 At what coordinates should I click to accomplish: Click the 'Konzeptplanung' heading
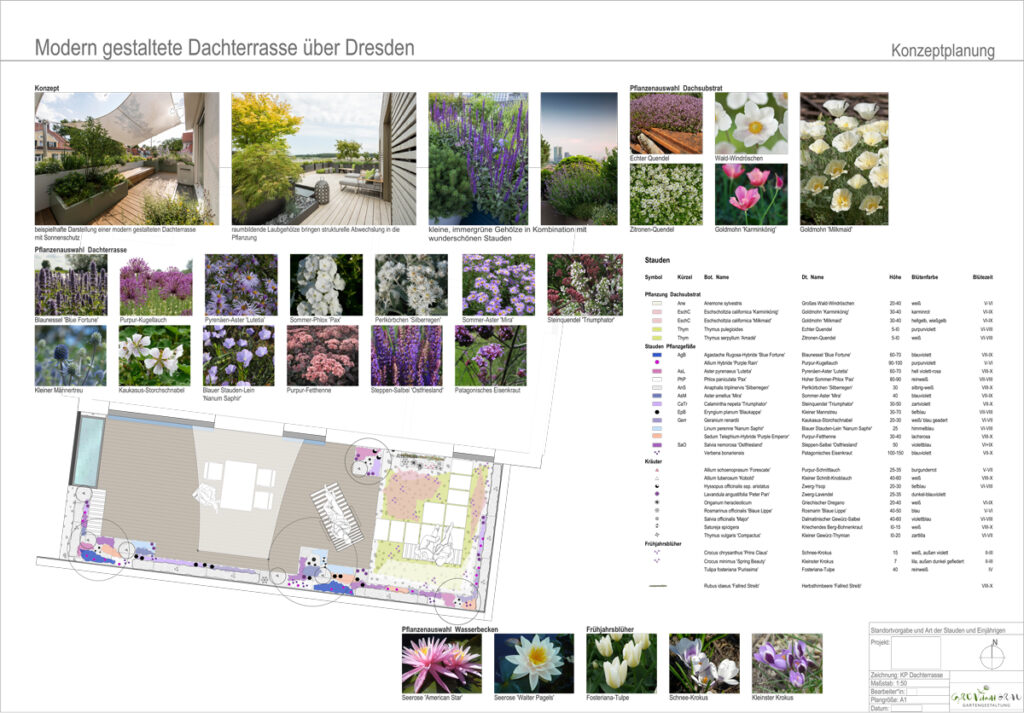pyautogui.click(x=942, y=51)
